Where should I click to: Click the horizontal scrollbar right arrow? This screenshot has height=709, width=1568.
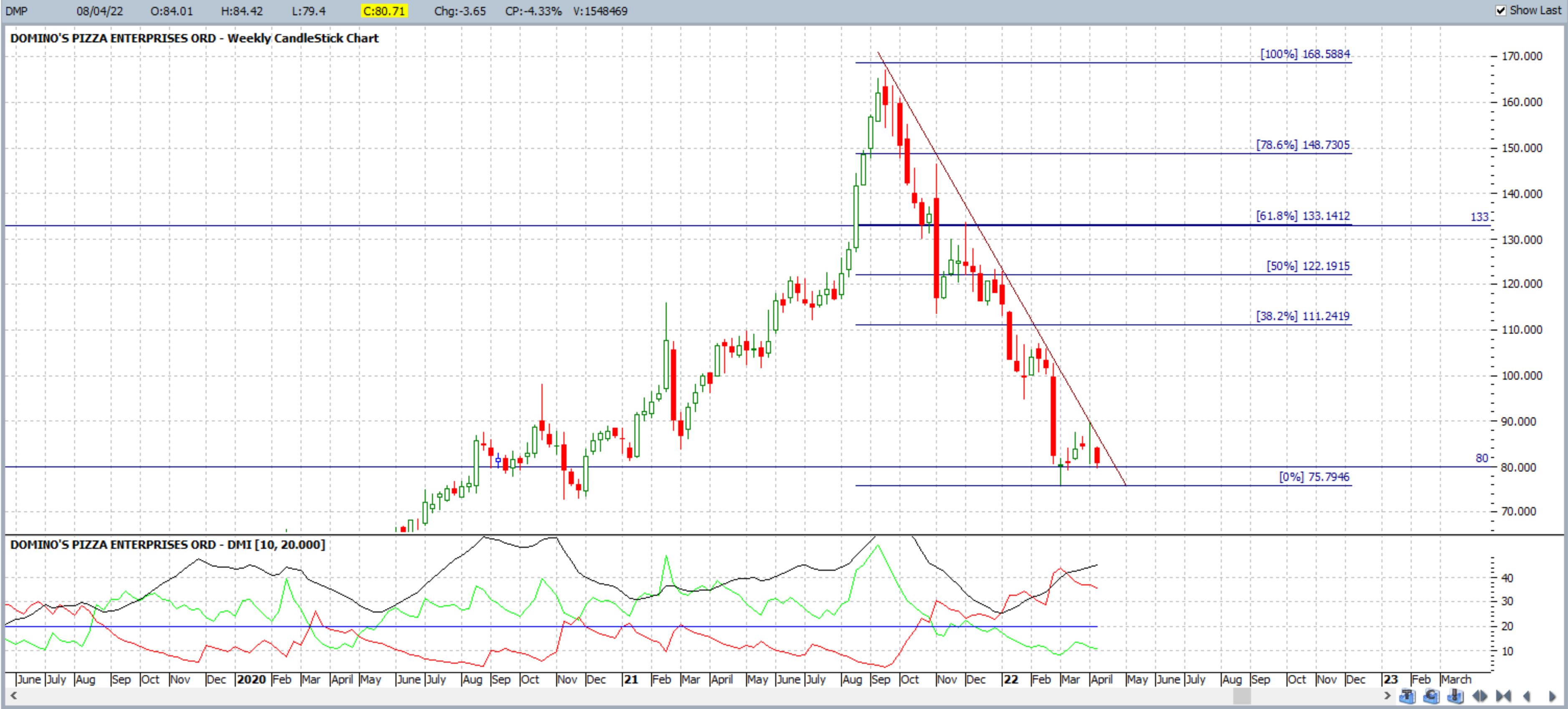tap(1388, 696)
